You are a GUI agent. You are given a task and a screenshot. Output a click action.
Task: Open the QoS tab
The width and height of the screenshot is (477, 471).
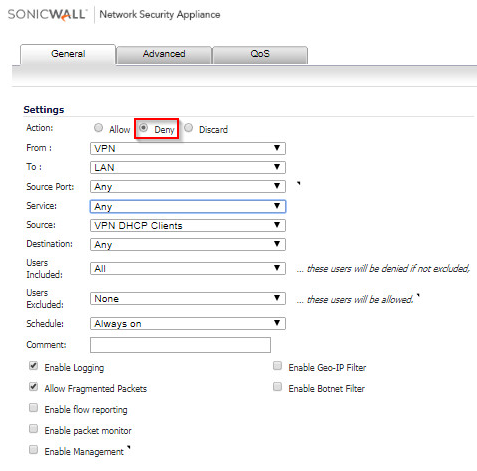(260, 54)
